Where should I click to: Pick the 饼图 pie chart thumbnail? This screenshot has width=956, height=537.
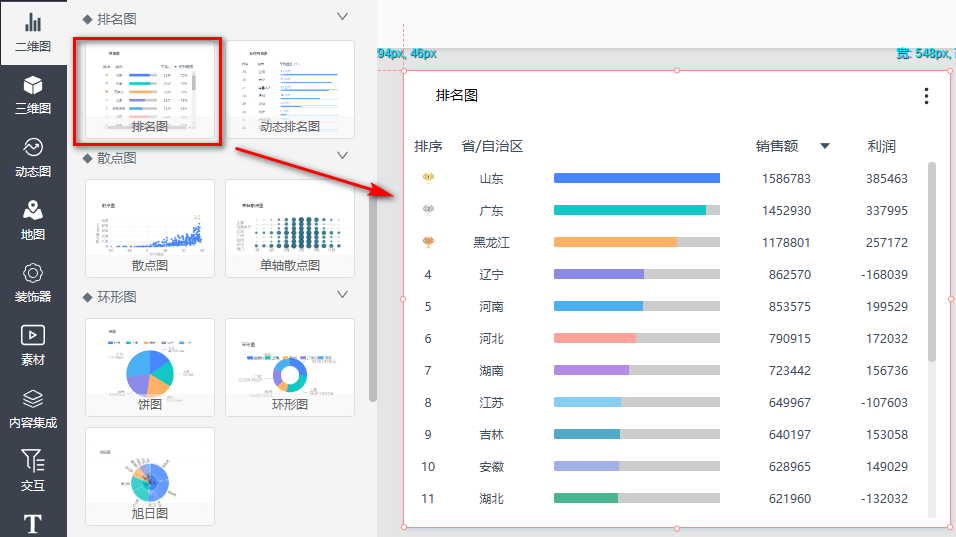(x=150, y=367)
